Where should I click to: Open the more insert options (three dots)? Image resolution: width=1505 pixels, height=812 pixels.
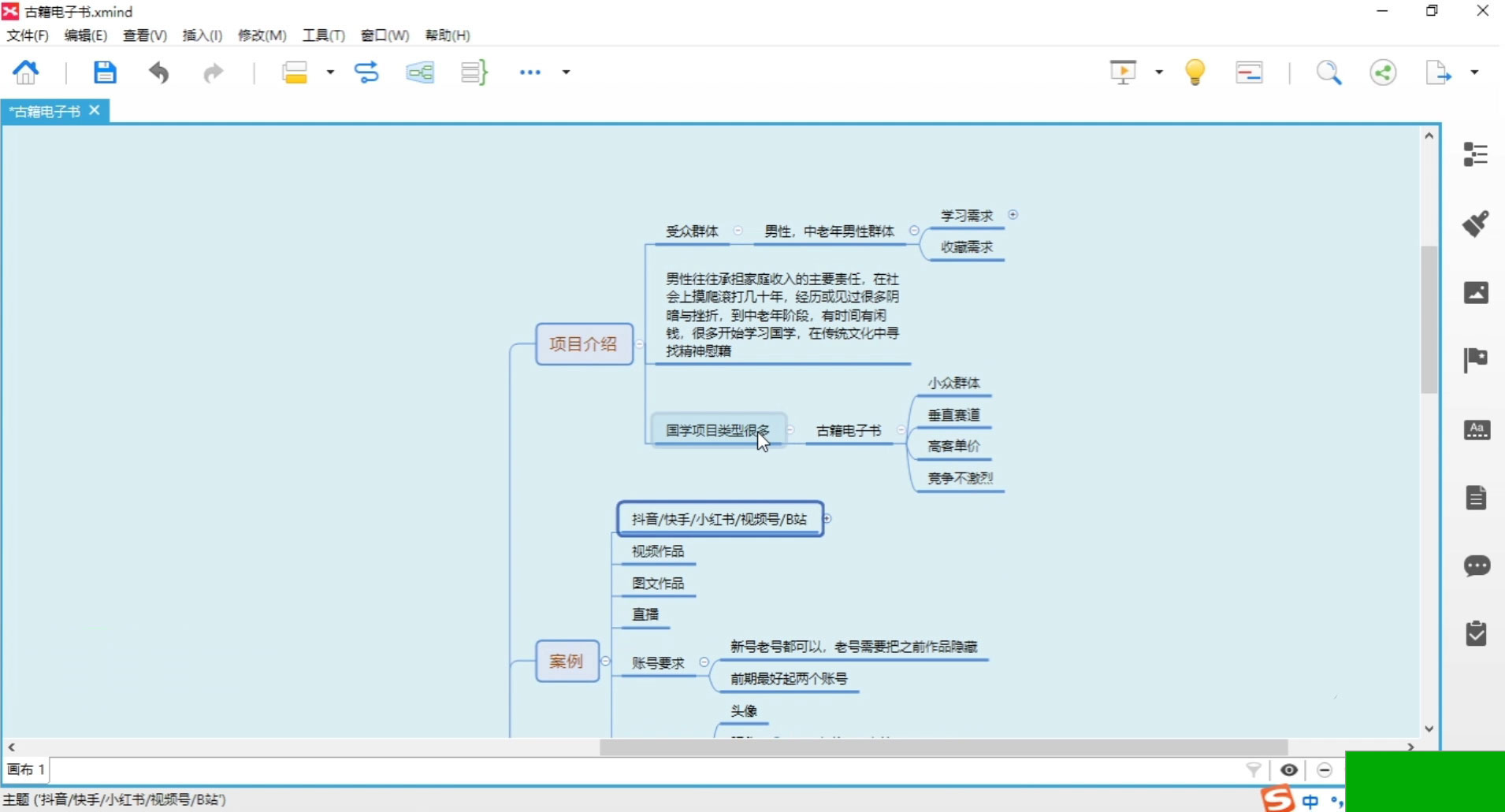[530, 72]
